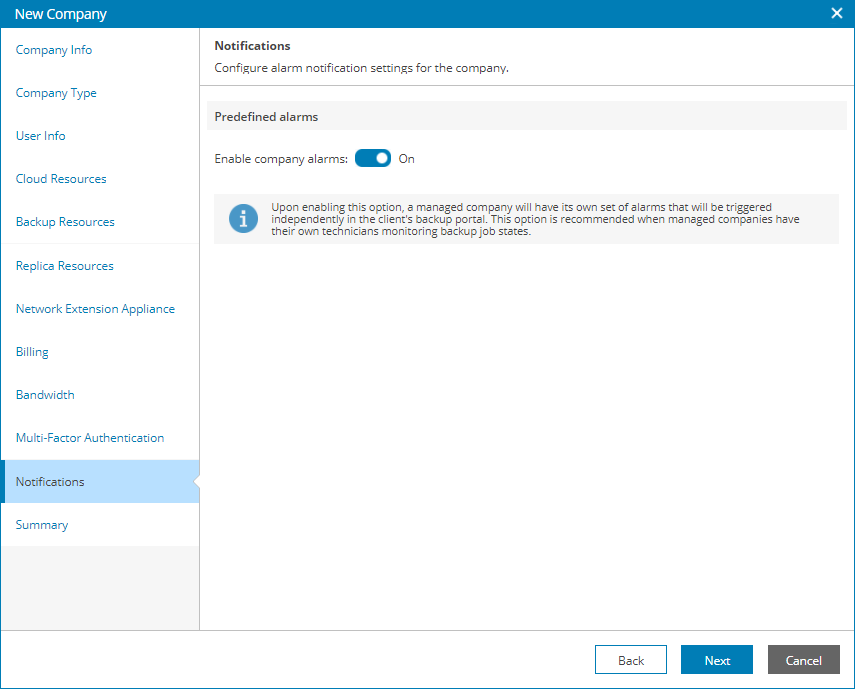Click the Enable company alarms label
This screenshot has height=689, width=855.
click(x=281, y=159)
